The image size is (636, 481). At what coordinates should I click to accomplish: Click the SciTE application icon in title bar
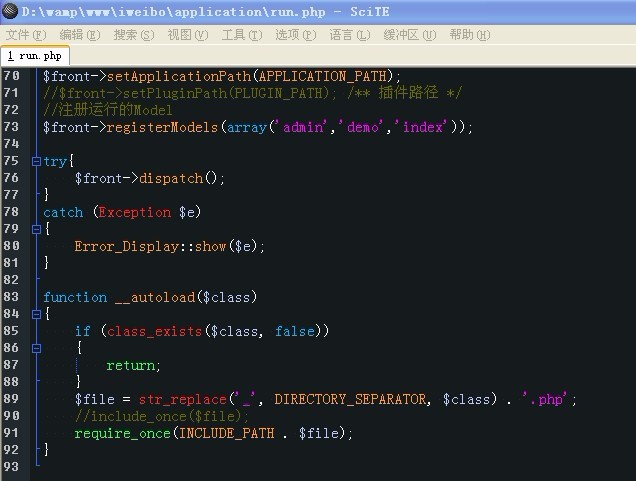point(11,11)
